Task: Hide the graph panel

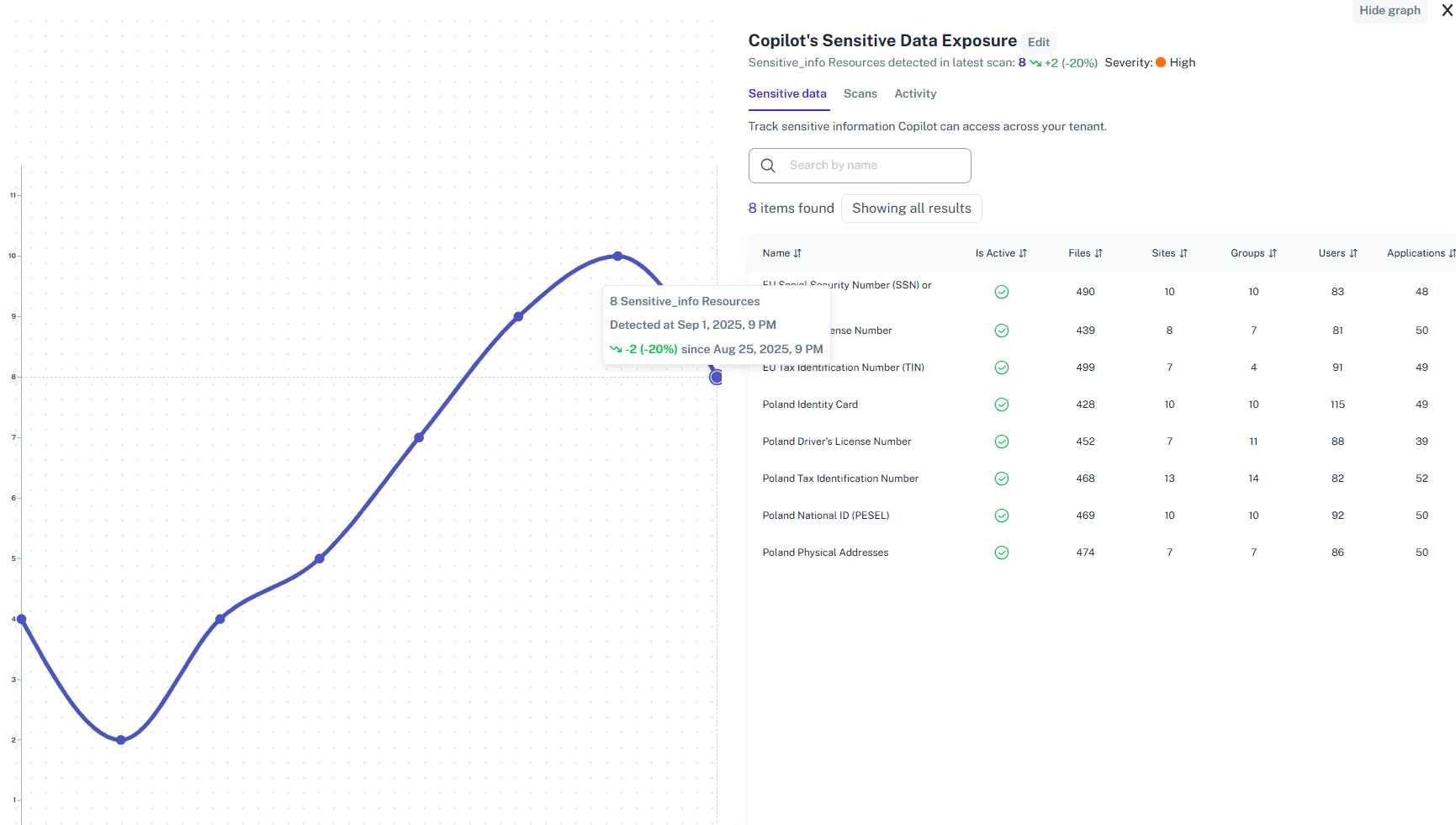Action: click(1389, 10)
